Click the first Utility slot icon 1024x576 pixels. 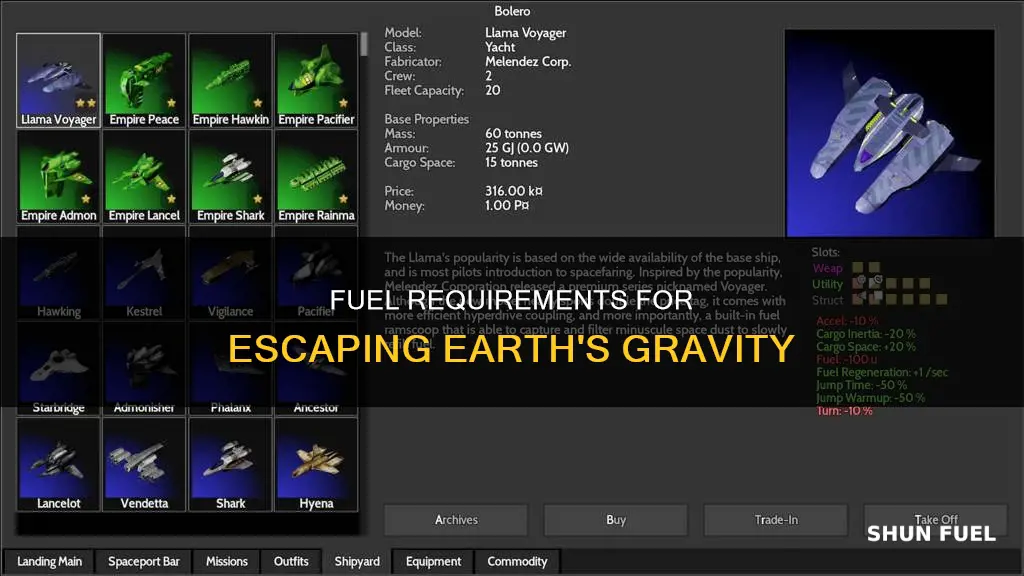pyautogui.click(x=859, y=283)
